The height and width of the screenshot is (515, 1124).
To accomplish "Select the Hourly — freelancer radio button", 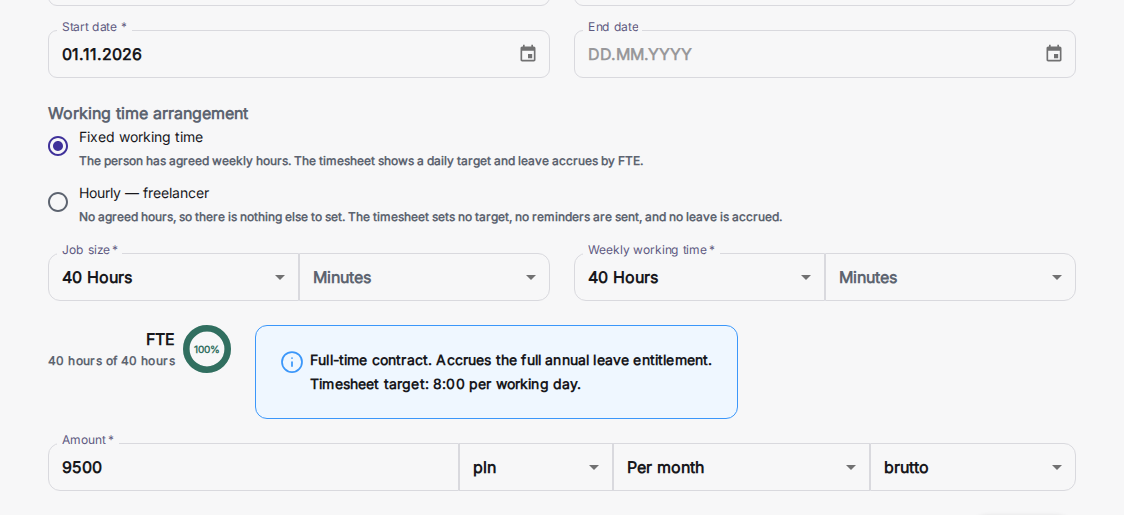I will coord(58,202).
